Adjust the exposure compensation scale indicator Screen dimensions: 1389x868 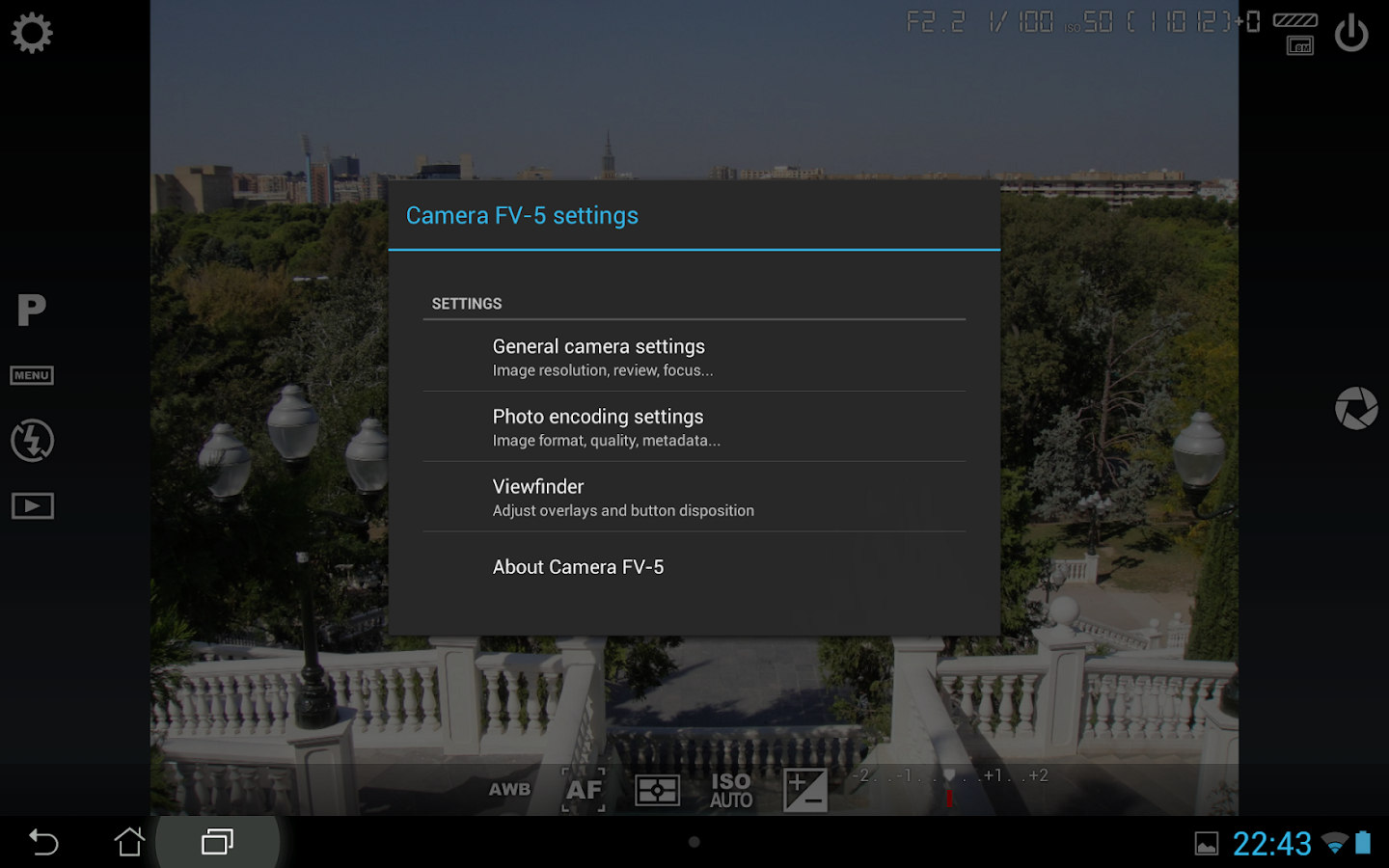[950, 786]
